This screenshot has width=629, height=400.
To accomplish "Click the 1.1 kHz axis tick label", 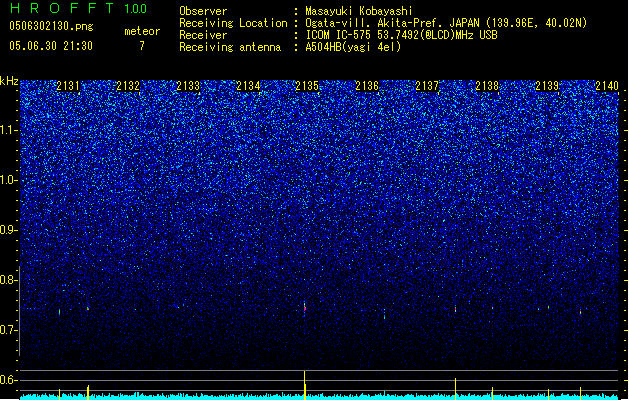I will tap(9, 130).
